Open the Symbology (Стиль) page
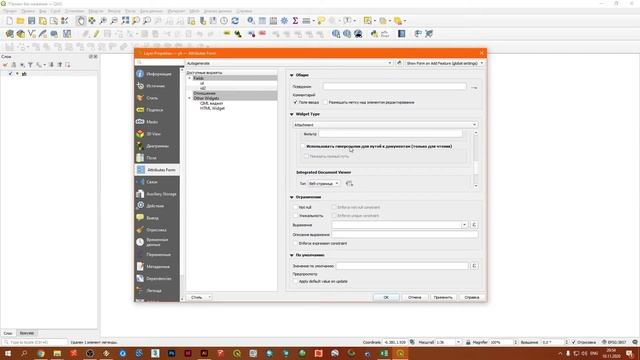The height and width of the screenshot is (360, 640). click(157, 98)
